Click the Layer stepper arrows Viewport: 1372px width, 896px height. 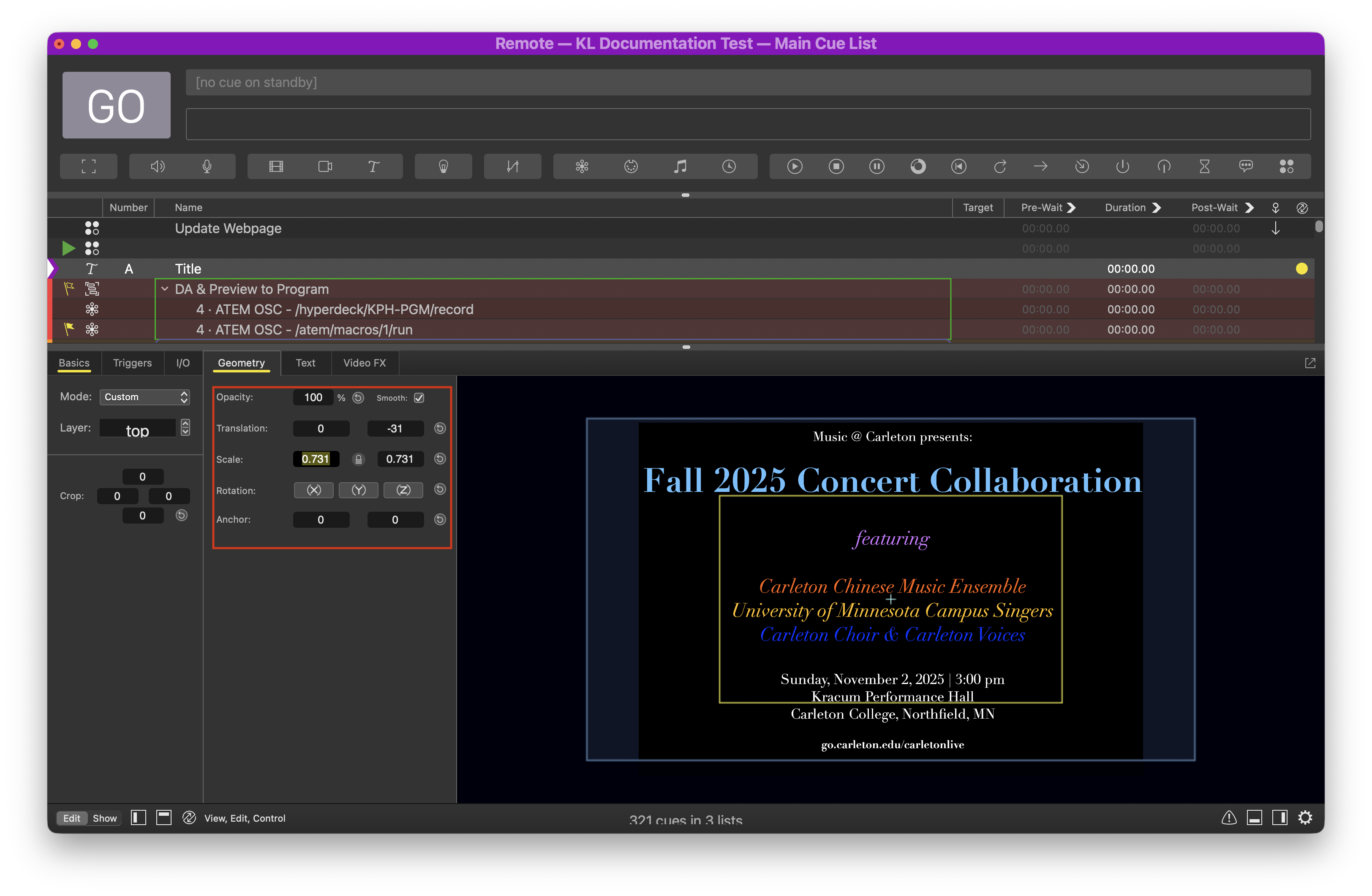pos(185,428)
